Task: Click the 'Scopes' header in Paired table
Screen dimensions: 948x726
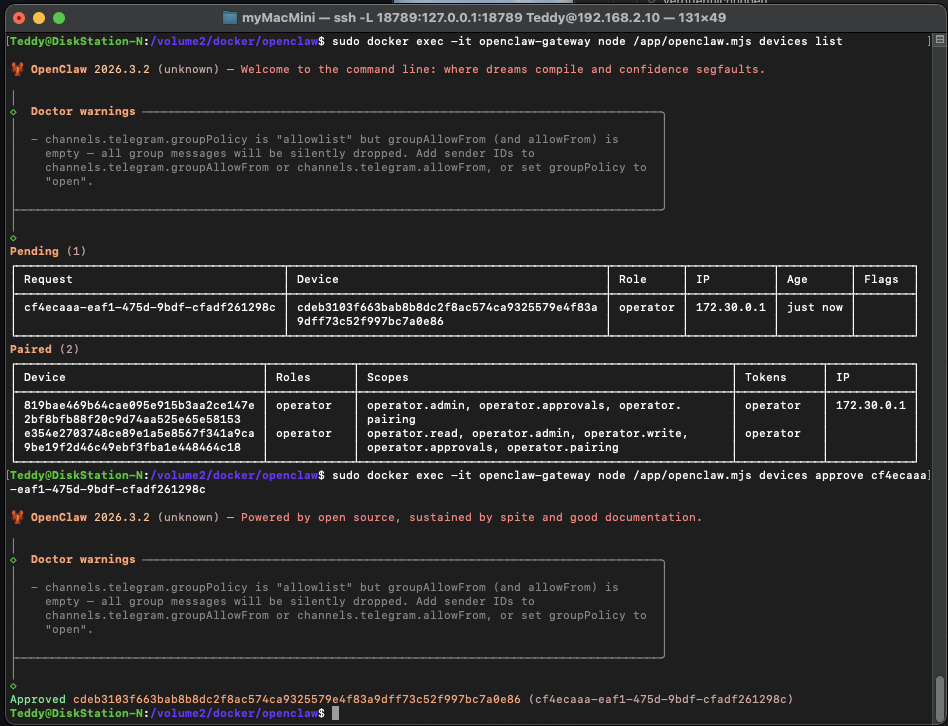Action: tap(387, 377)
